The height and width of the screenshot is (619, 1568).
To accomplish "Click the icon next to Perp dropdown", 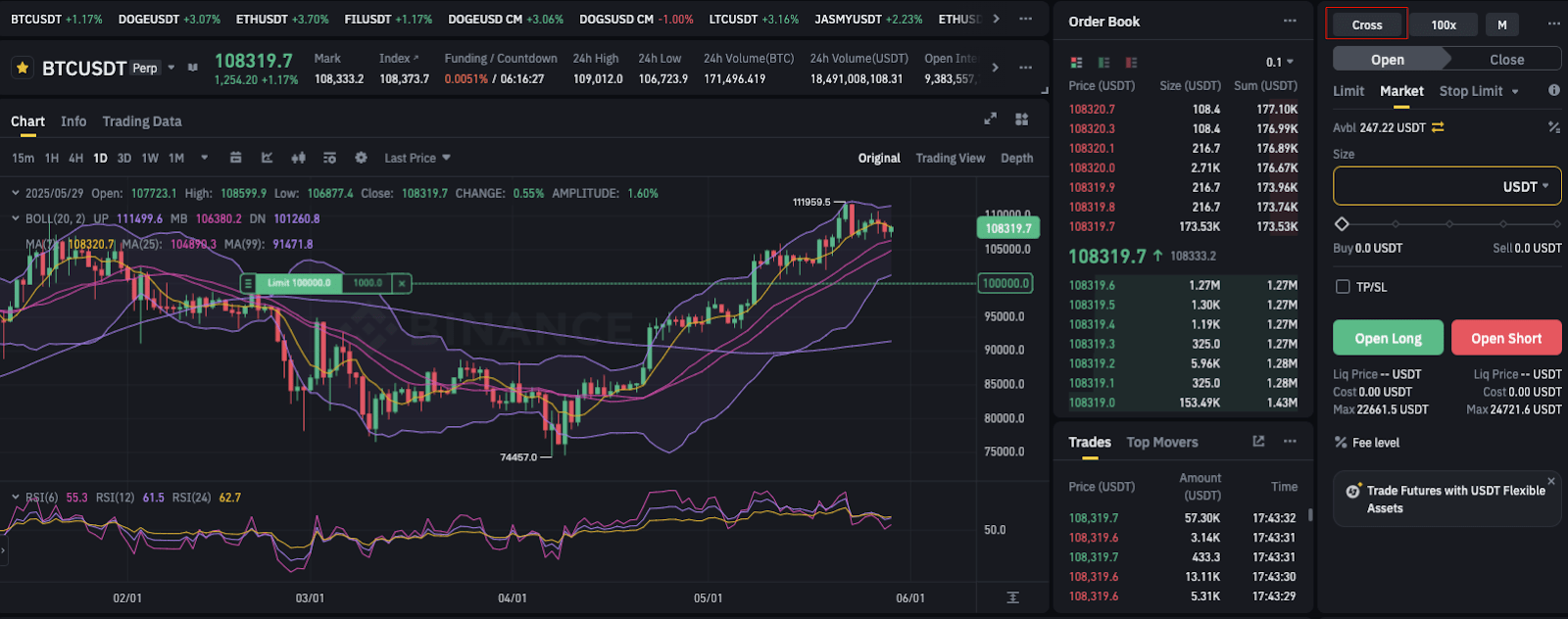I will click(x=193, y=68).
